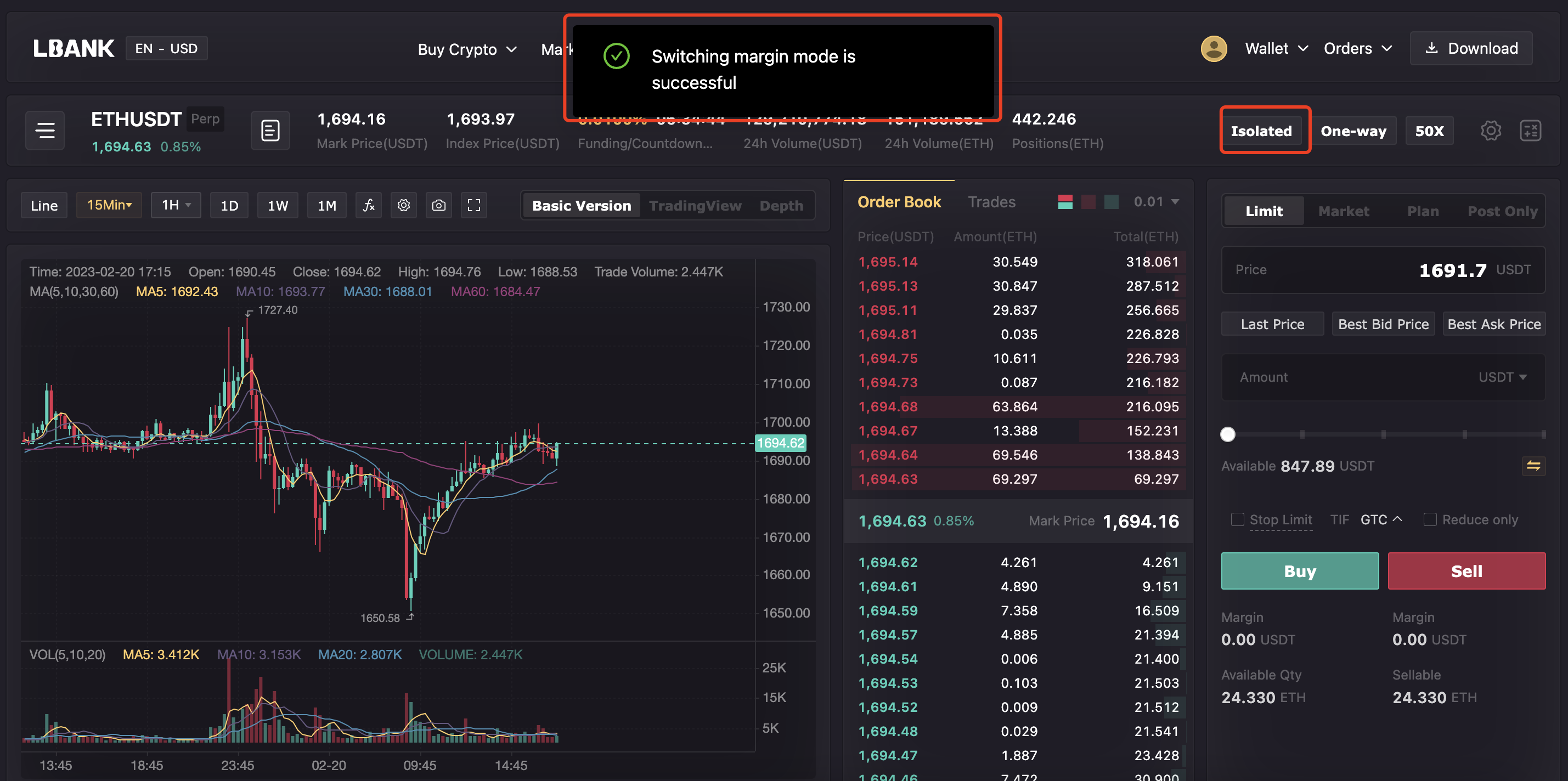This screenshot has height=781, width=1568.
Task: Set price using Best Bid Price
Action: point(1383,324)
